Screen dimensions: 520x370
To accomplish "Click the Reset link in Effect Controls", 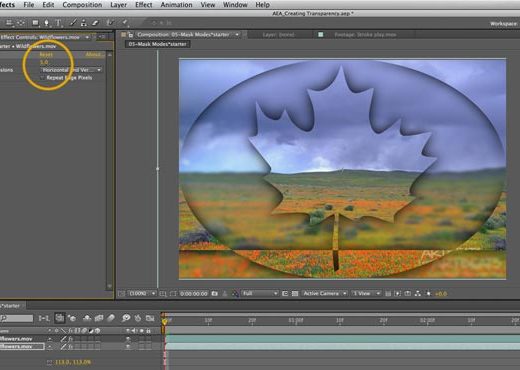I will coord(46,54).
